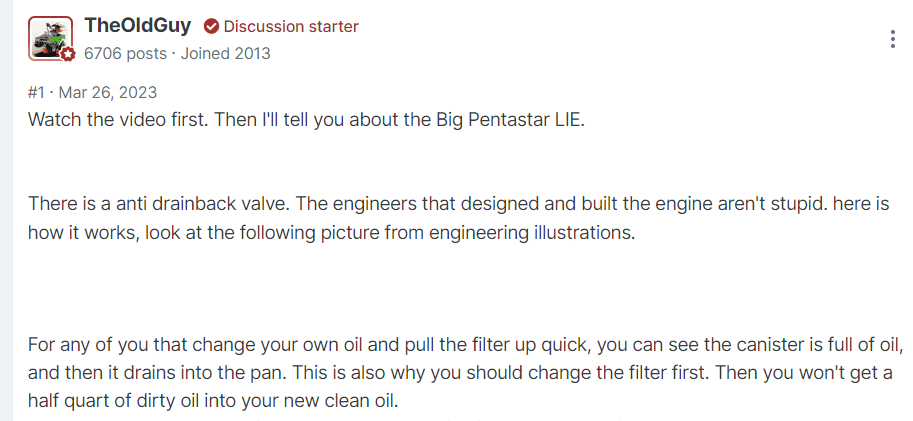The image size is (913, 421).
Task: Open the three-dot post options menu
Action: pos(893,39)
